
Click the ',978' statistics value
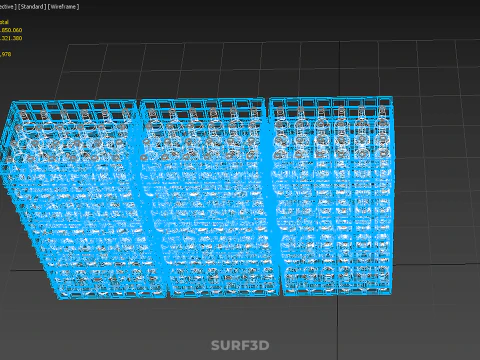coord(6,54)
